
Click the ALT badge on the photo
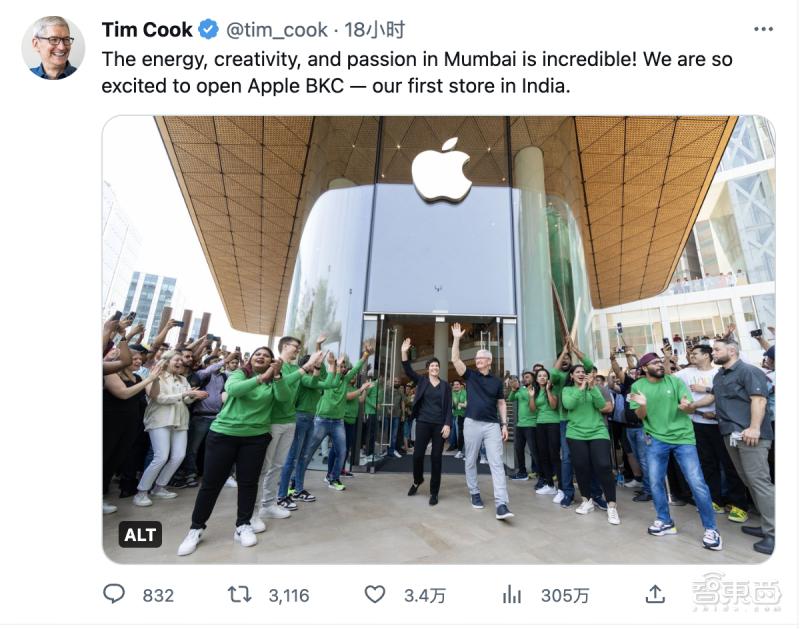pyautogui.click(x=140, y=535)
